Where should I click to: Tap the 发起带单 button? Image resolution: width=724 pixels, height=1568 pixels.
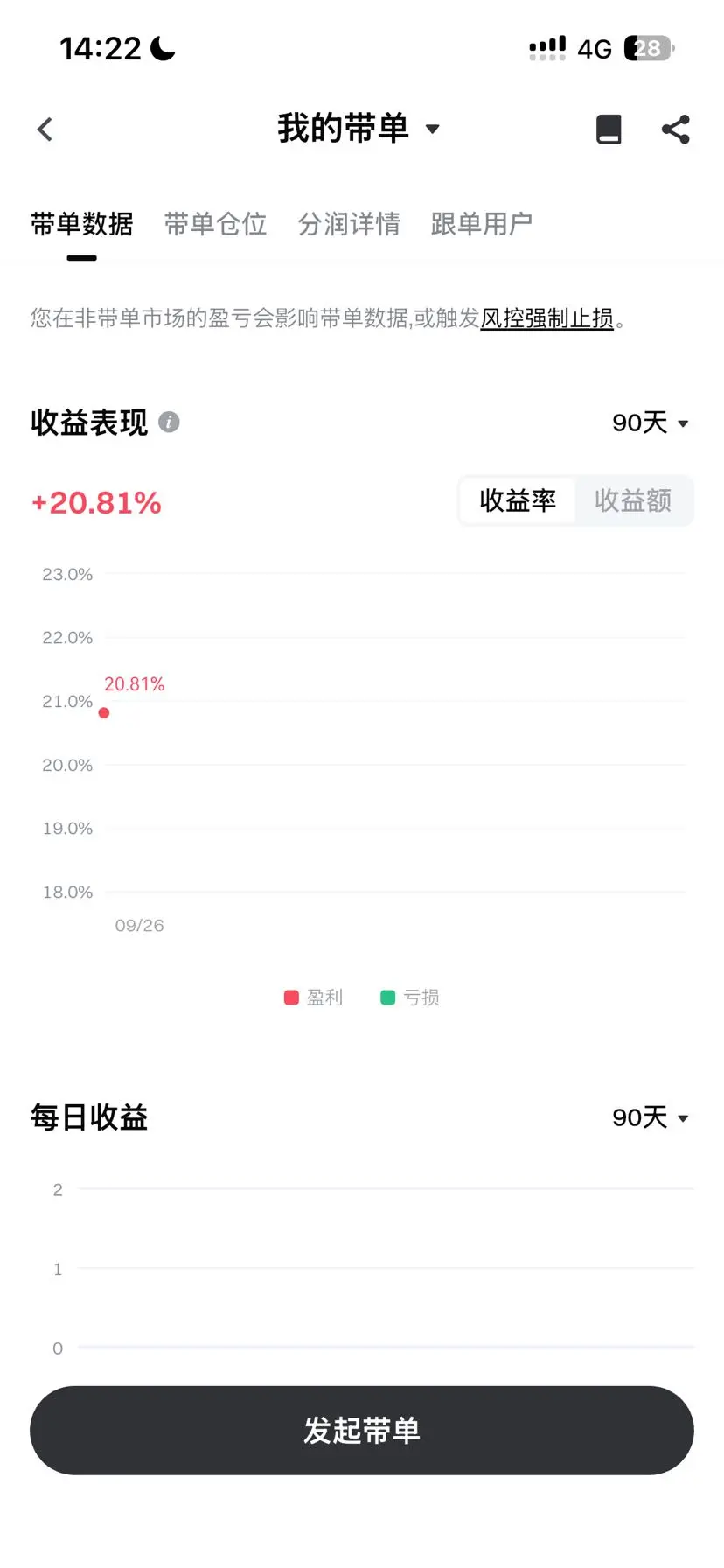pyautogui.click(x=362, y=1431)
